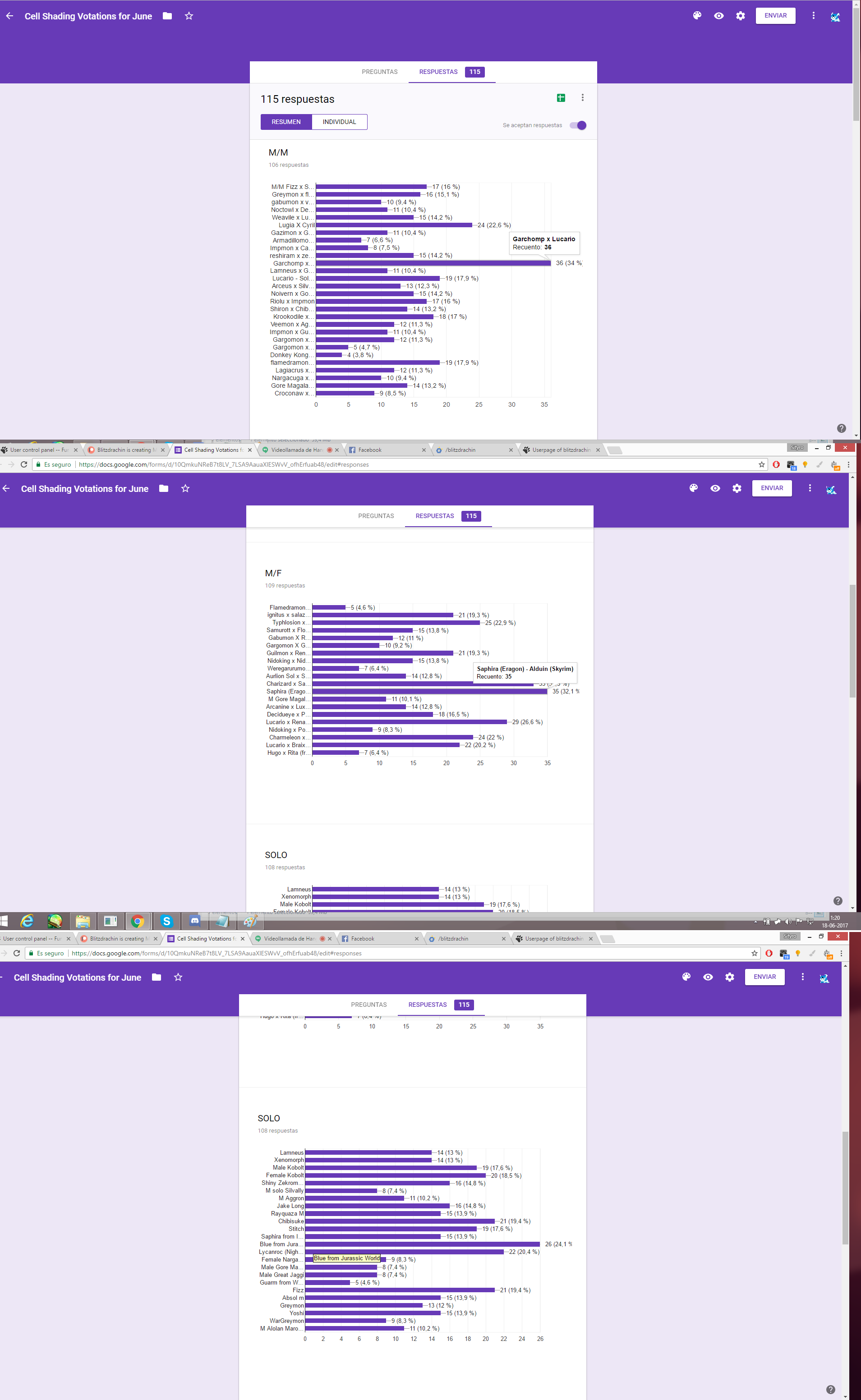
Task: Open the help icon in top capture
Action: click(x=841, y=428)
